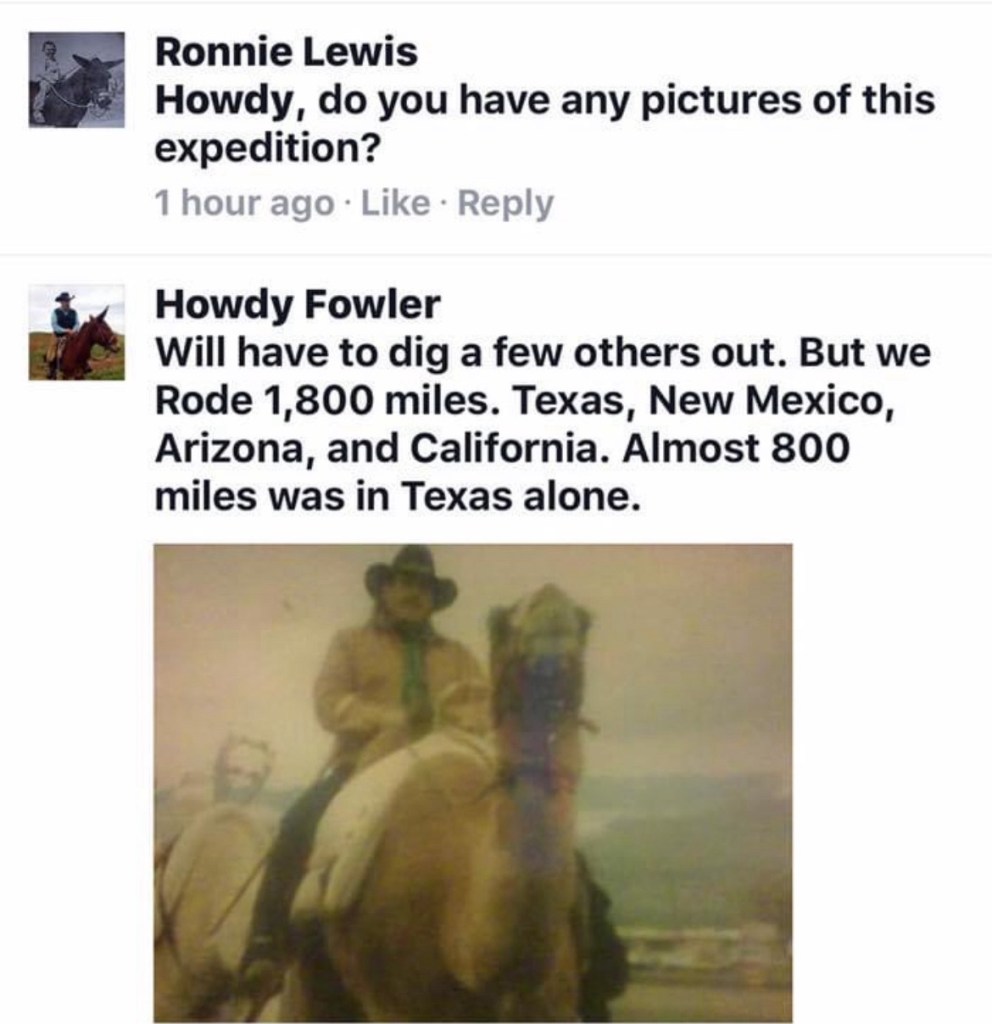Click the '1 hour ago' timestamp

244,203
